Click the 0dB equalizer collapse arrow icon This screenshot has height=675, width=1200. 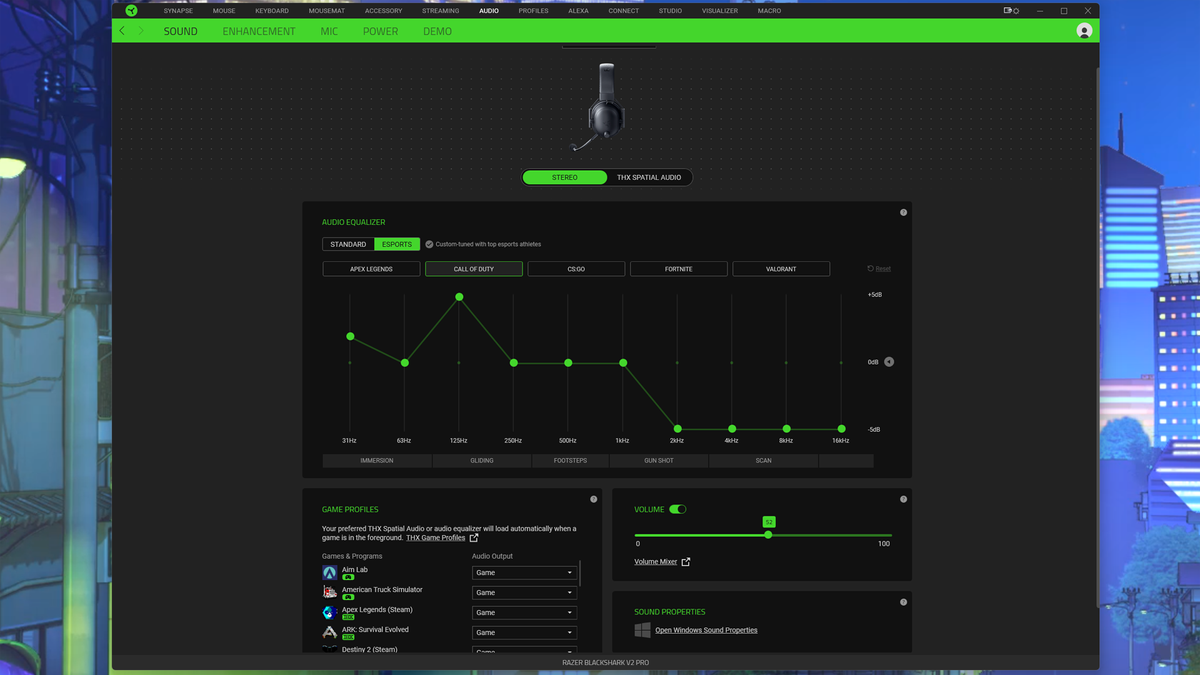coord(889,362)
